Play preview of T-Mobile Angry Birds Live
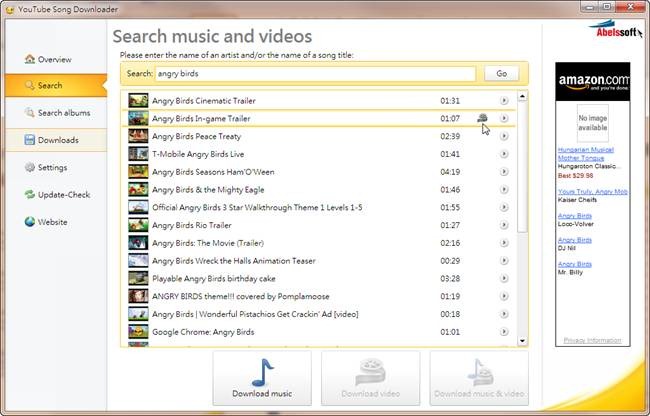 point(504,154)
